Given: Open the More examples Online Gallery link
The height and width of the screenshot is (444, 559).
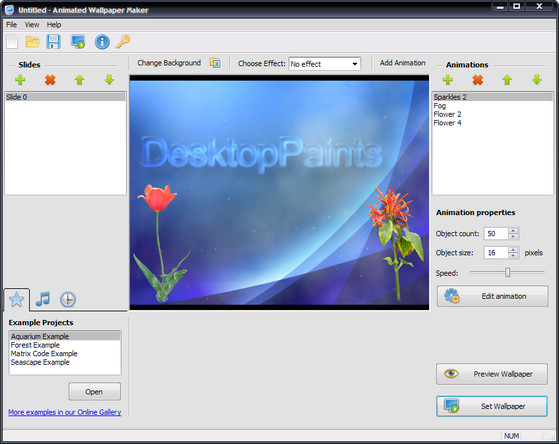Looking at the screenshot, I should pyautogui.click(x=65, y=412).
